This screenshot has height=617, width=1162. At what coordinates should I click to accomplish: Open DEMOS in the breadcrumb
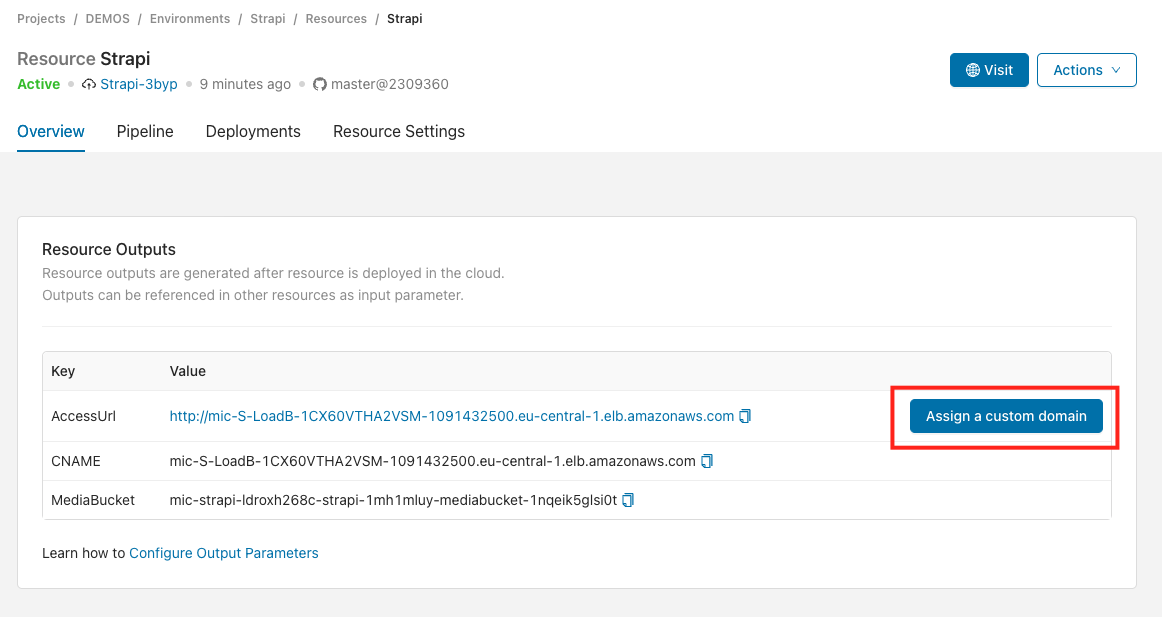pyautogui.click(x=107, y=19)
